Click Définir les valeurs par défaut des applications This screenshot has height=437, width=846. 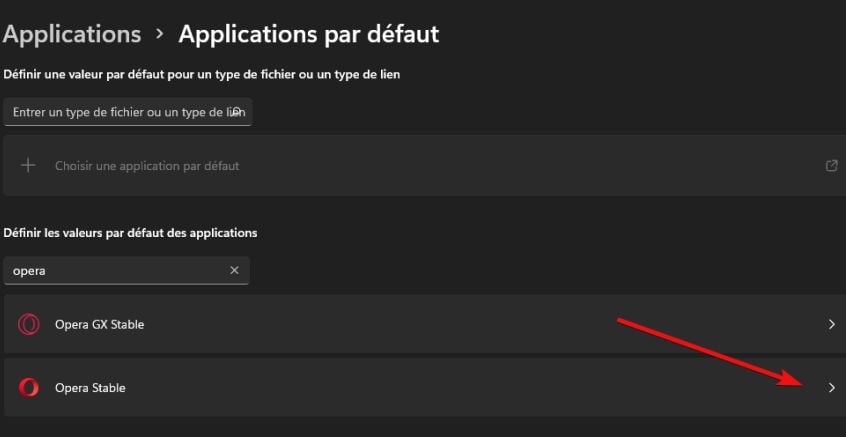point(130,233)
